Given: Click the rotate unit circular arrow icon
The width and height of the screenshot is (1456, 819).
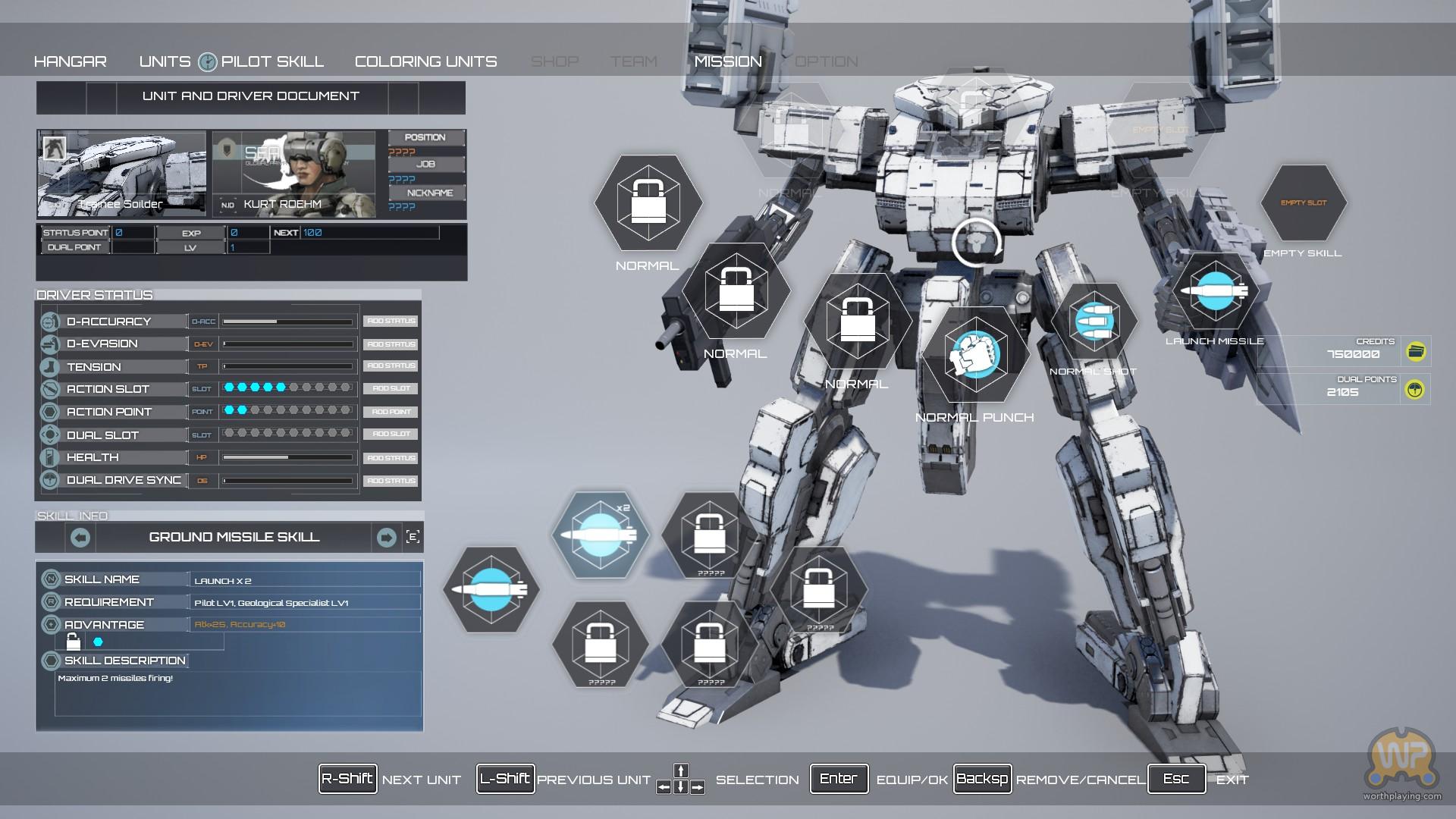Looking at the screenshot, I should (977, 243).
